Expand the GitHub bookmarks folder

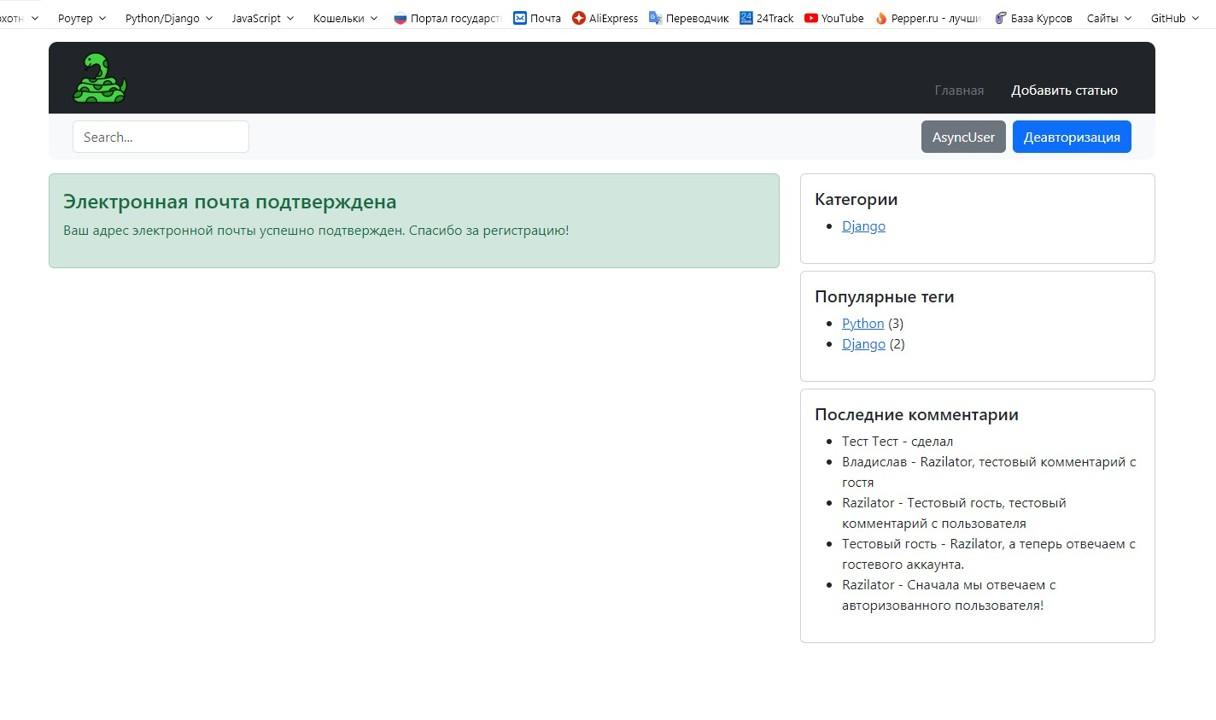pyautogui.click(x=1175, y=18)
